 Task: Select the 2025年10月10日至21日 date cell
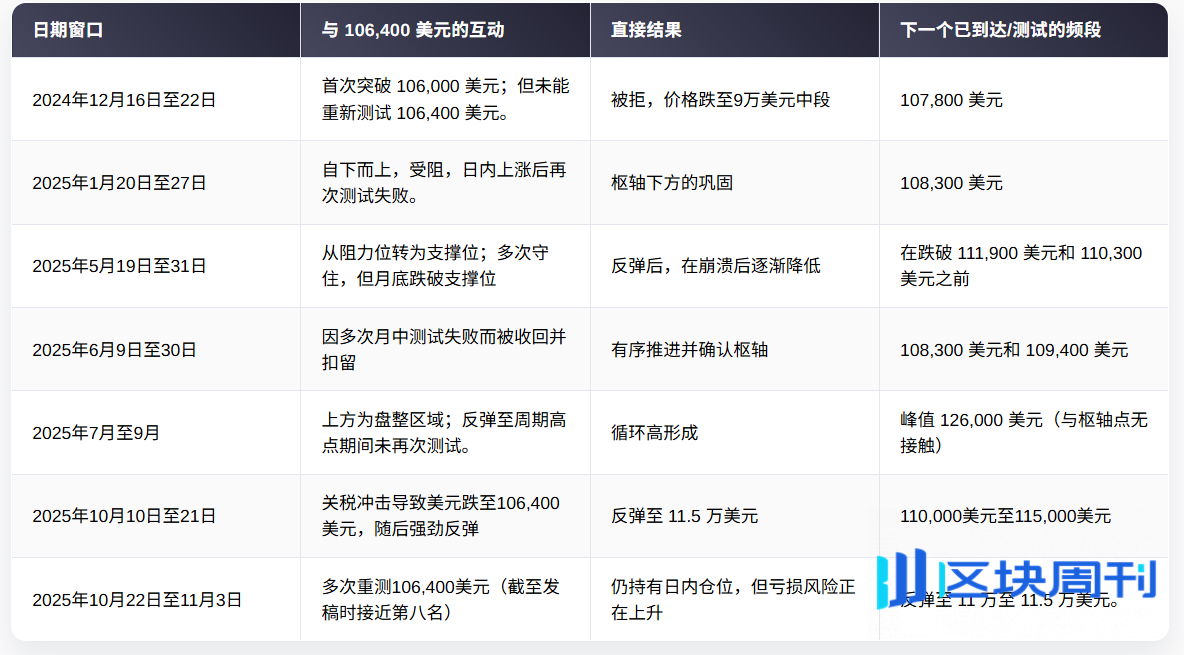(124, 516)
